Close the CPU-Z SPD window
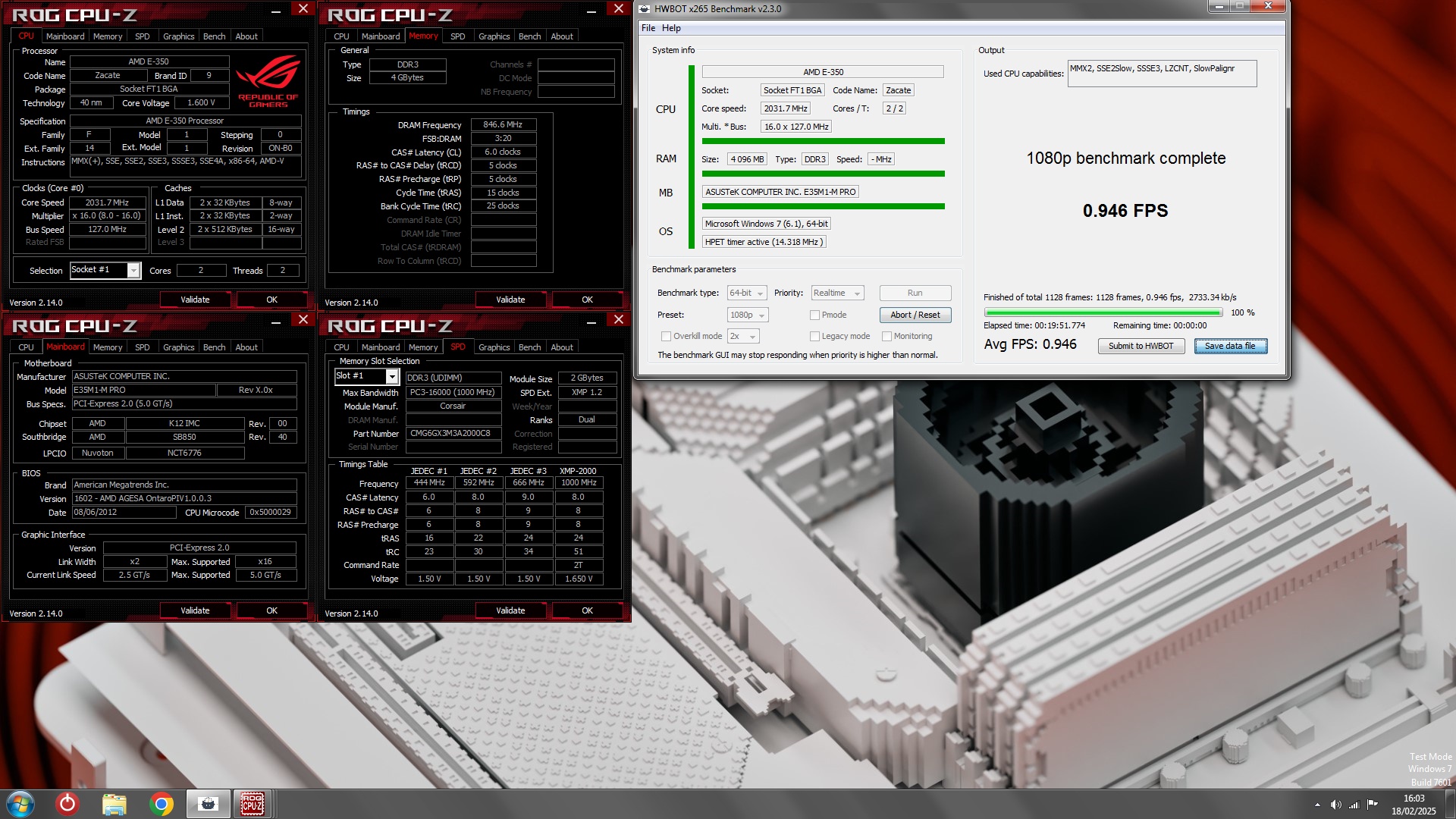Screen dimensions: 1456x819 click(x=619, y=320)
